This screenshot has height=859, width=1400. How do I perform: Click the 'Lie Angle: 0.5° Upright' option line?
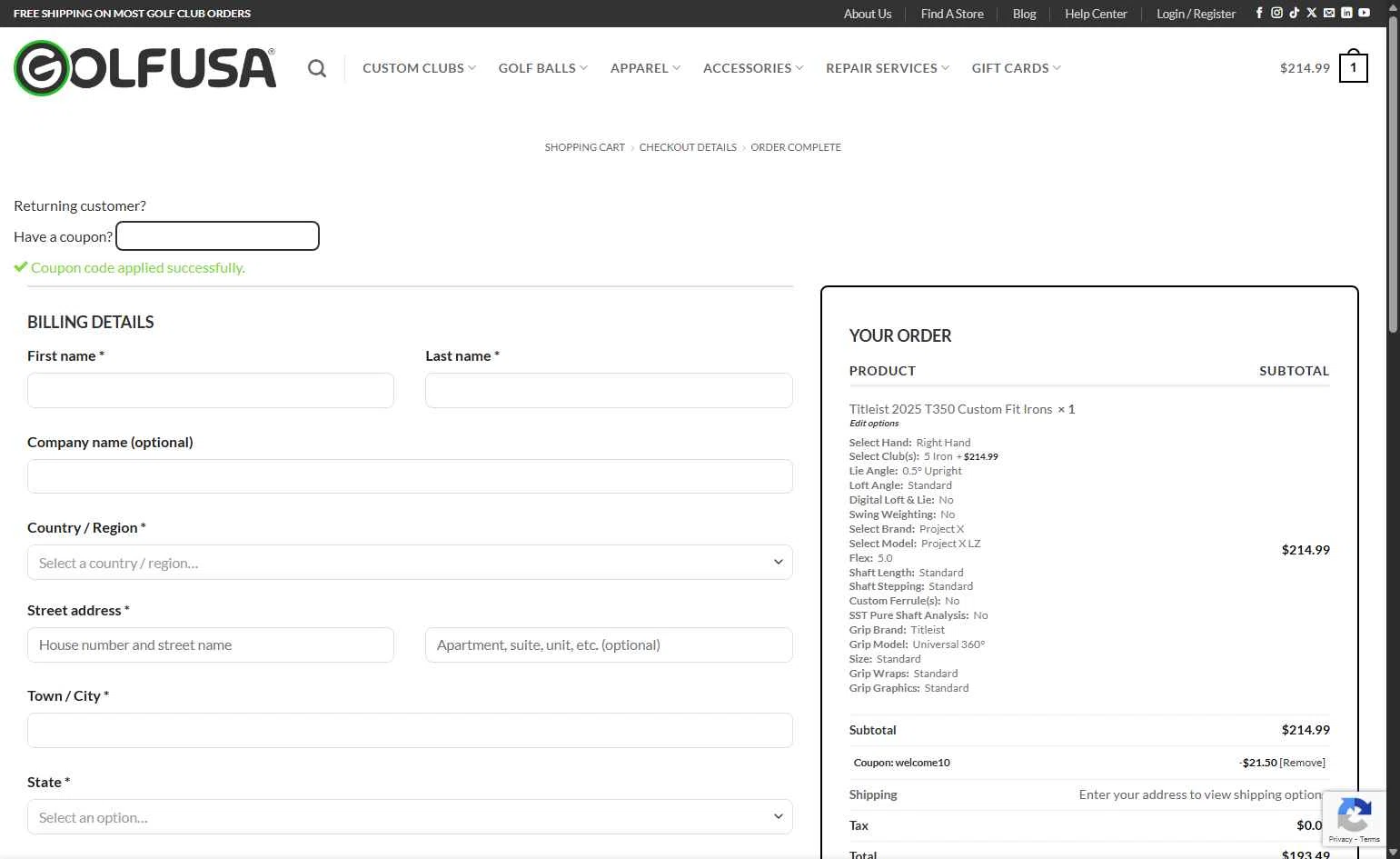click(x=905, y=471)
